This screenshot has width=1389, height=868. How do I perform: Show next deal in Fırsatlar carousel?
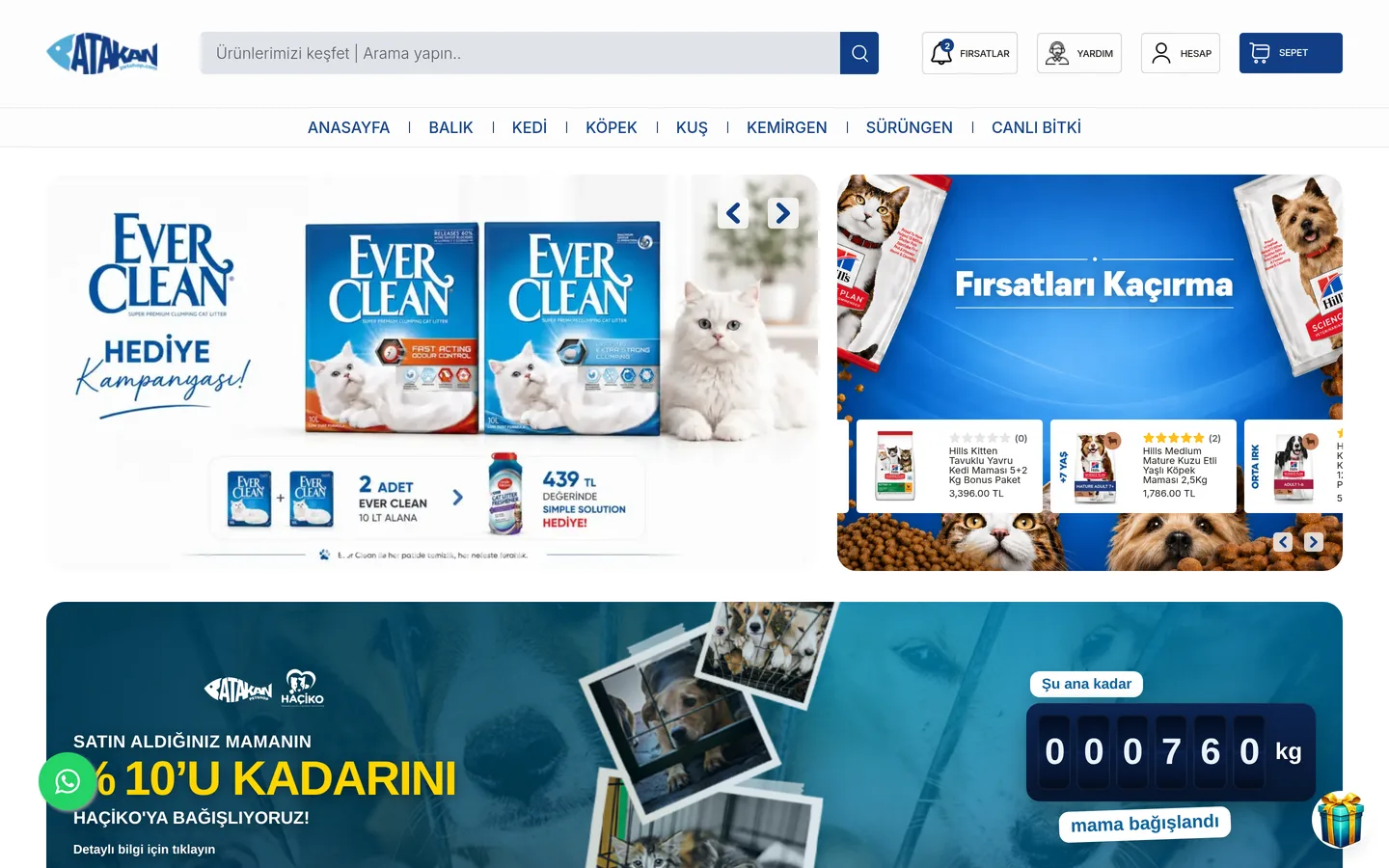[x=1314, y=542]
